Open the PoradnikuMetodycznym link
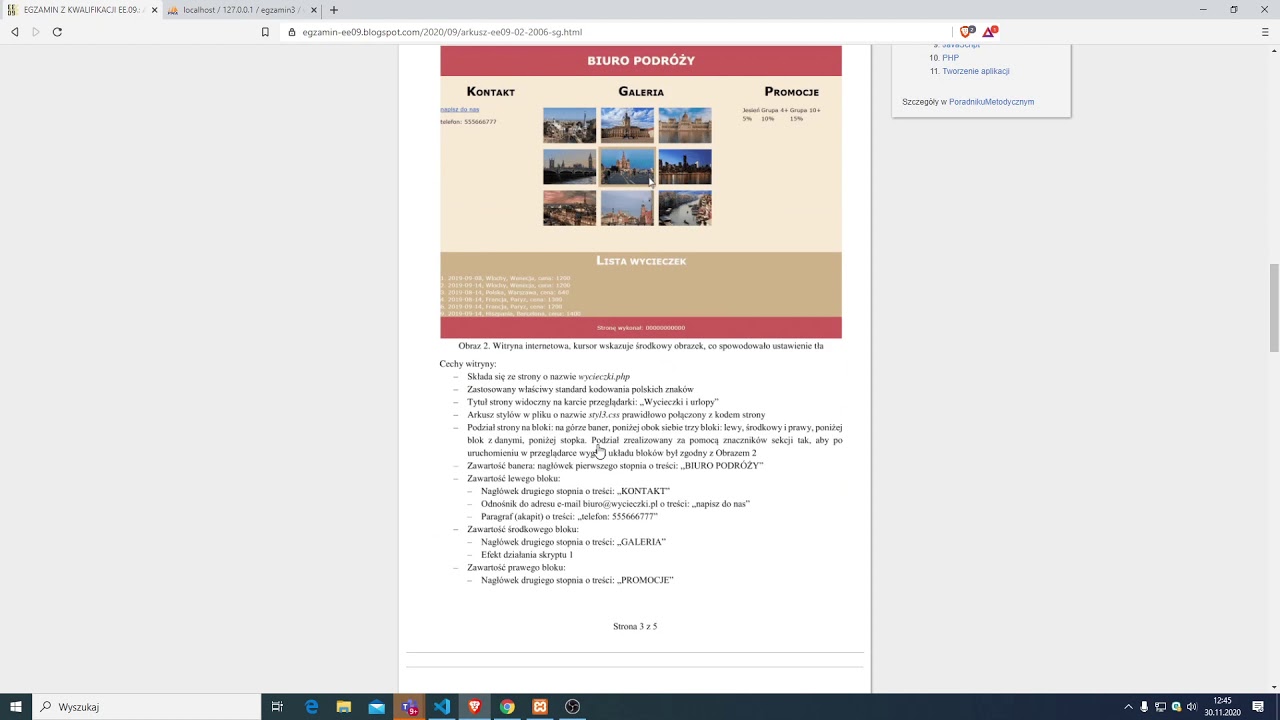The height and width of the screenshot is (720, 1280). (x=991, y=102)
